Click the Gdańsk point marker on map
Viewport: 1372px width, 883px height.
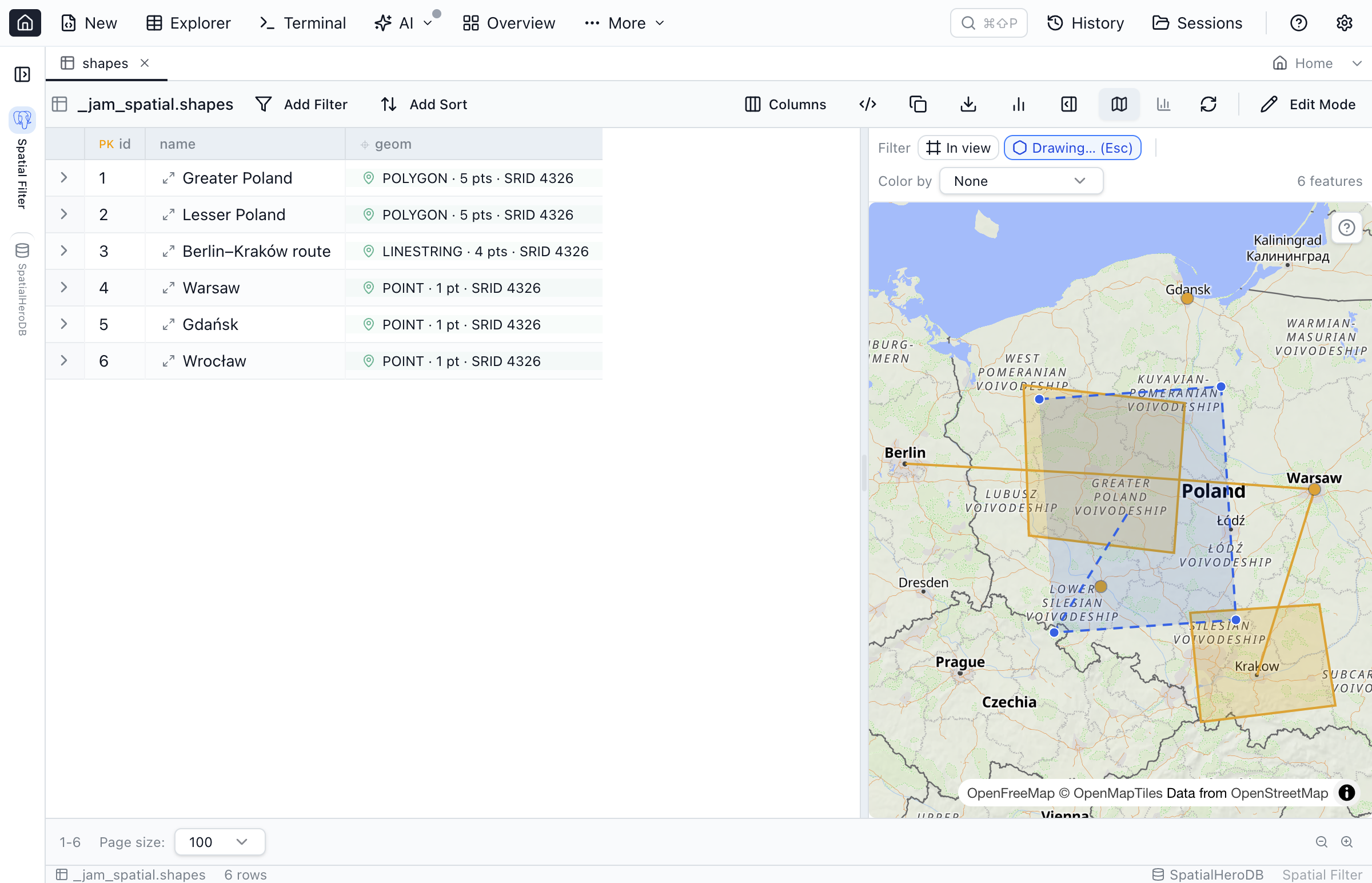[1187, 298]
